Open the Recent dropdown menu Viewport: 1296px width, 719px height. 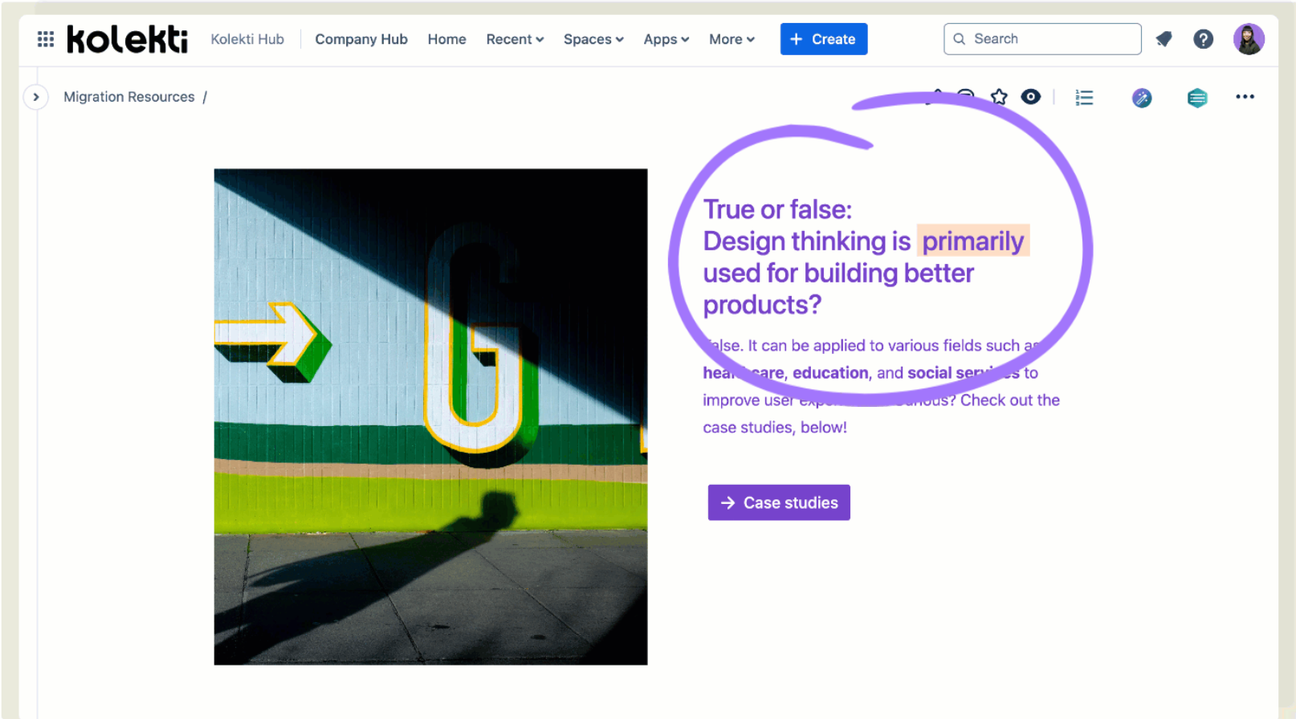(514, 39)
